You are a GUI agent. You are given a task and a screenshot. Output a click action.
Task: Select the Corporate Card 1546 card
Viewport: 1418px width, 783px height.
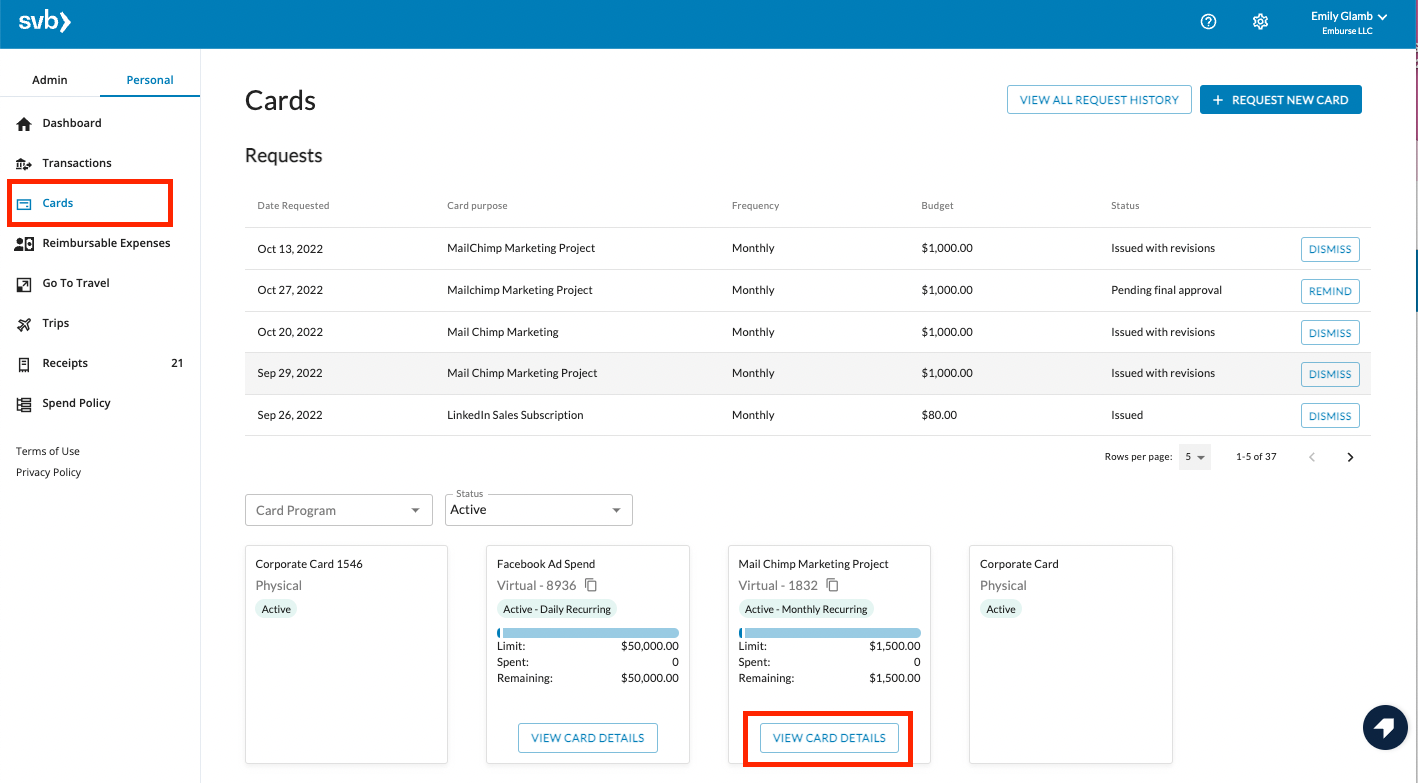[x=346, y=654]
